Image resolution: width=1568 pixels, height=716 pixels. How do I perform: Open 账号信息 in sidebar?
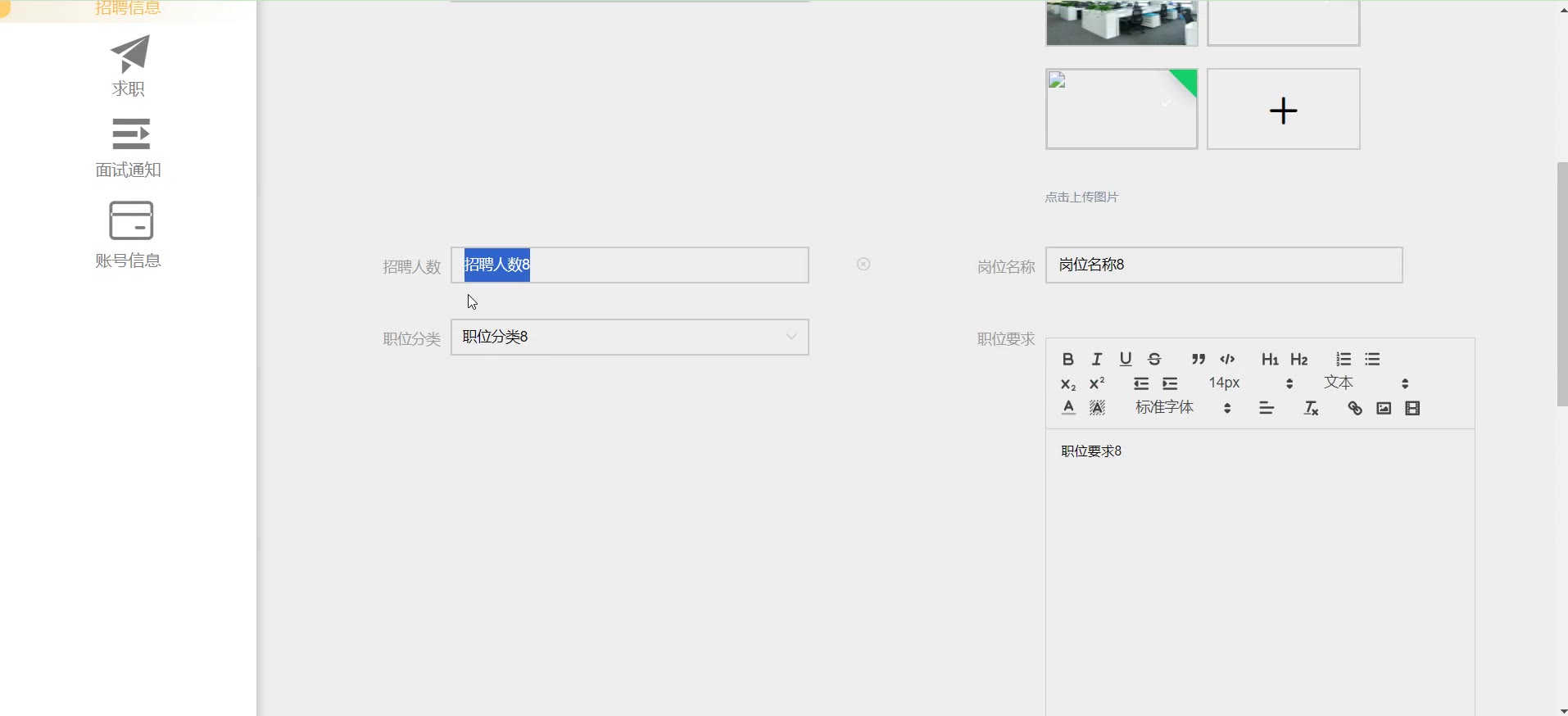[129, 235]
